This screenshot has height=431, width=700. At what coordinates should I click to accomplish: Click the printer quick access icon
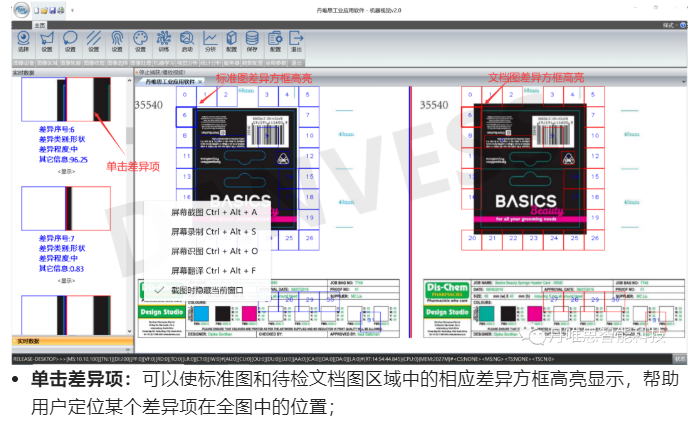point(60,10)
